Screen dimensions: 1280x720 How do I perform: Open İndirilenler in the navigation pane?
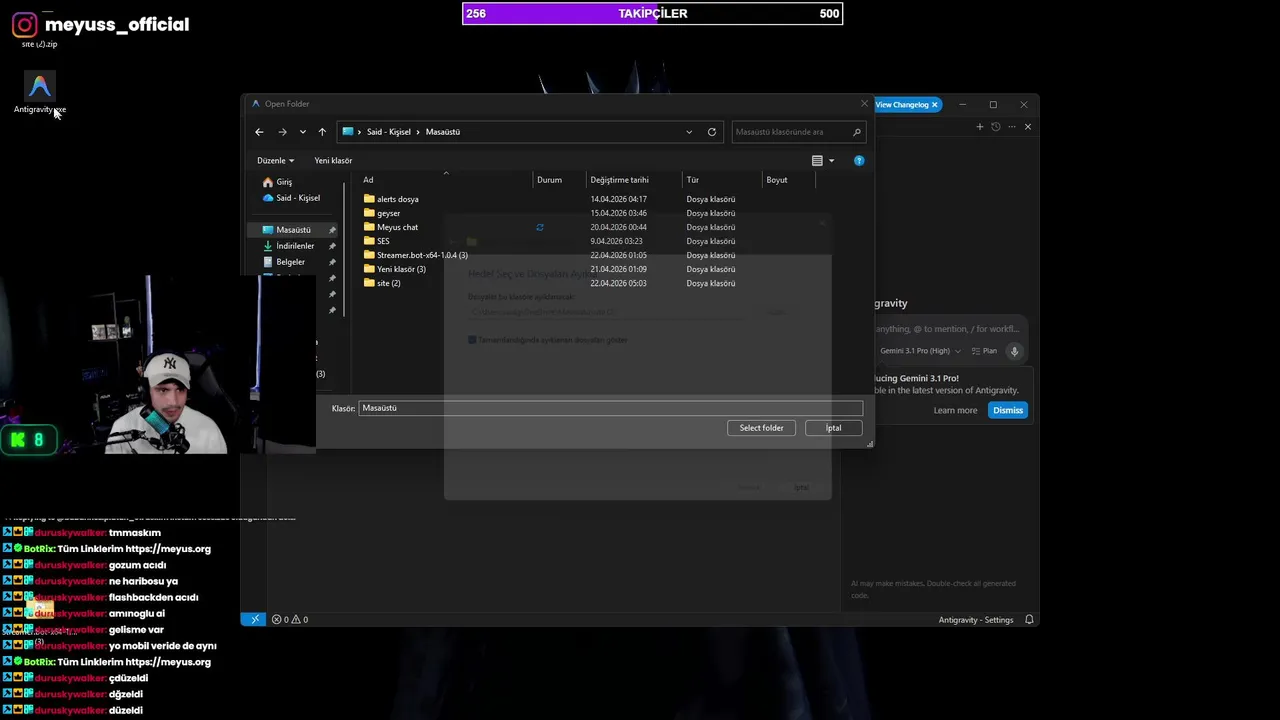pos(295,246)
